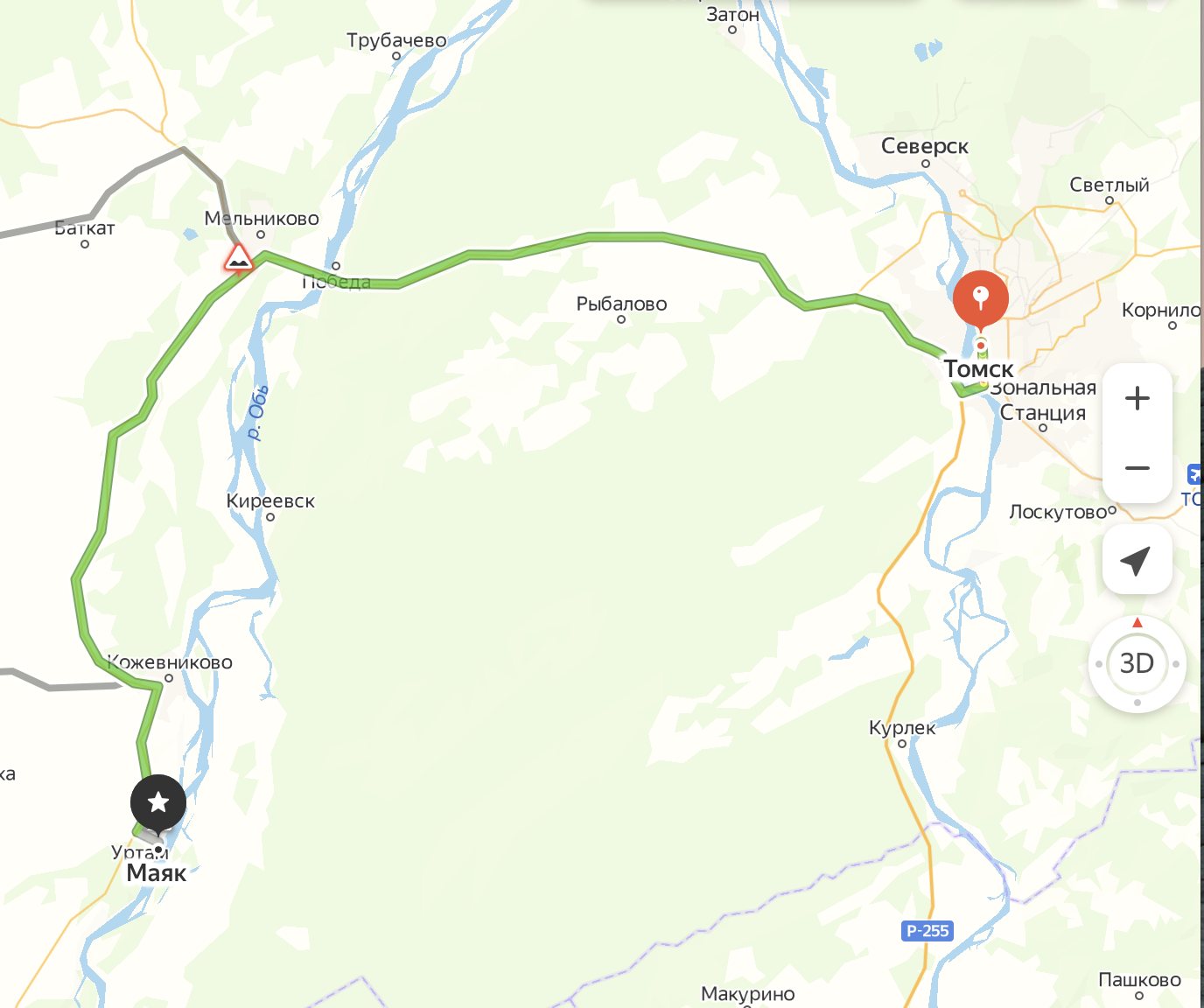Select the Кожевниково town label
Screen dimensions: 1204x1008
tap(170, 662)
